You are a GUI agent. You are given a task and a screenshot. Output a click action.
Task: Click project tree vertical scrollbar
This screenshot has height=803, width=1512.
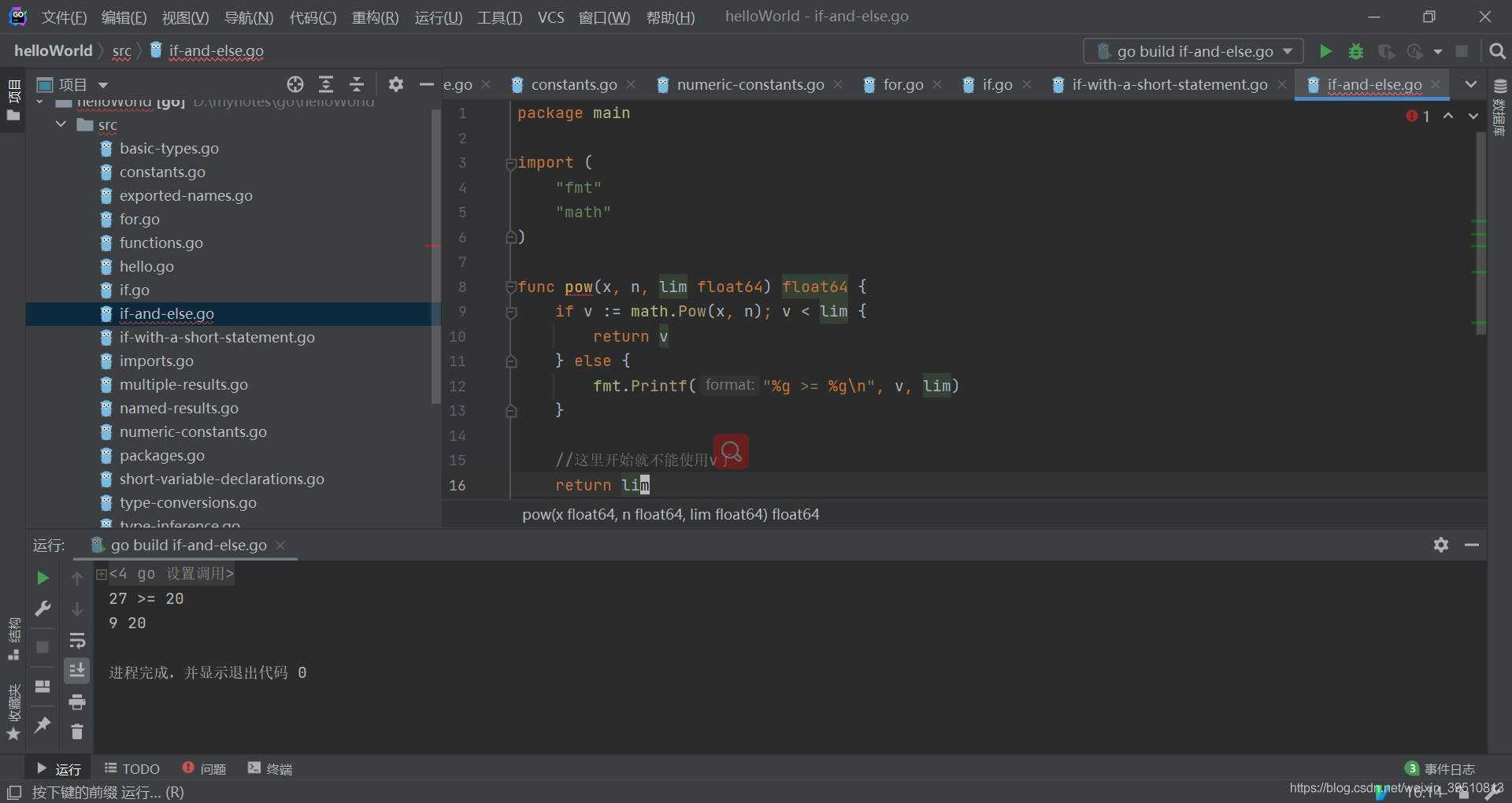pos(435,256)
